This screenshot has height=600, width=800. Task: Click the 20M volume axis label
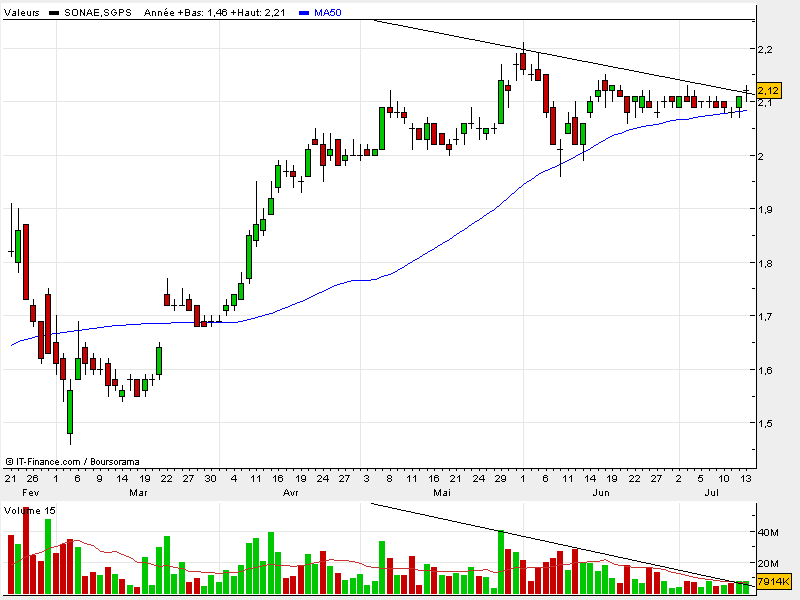(x=768, y=563)
